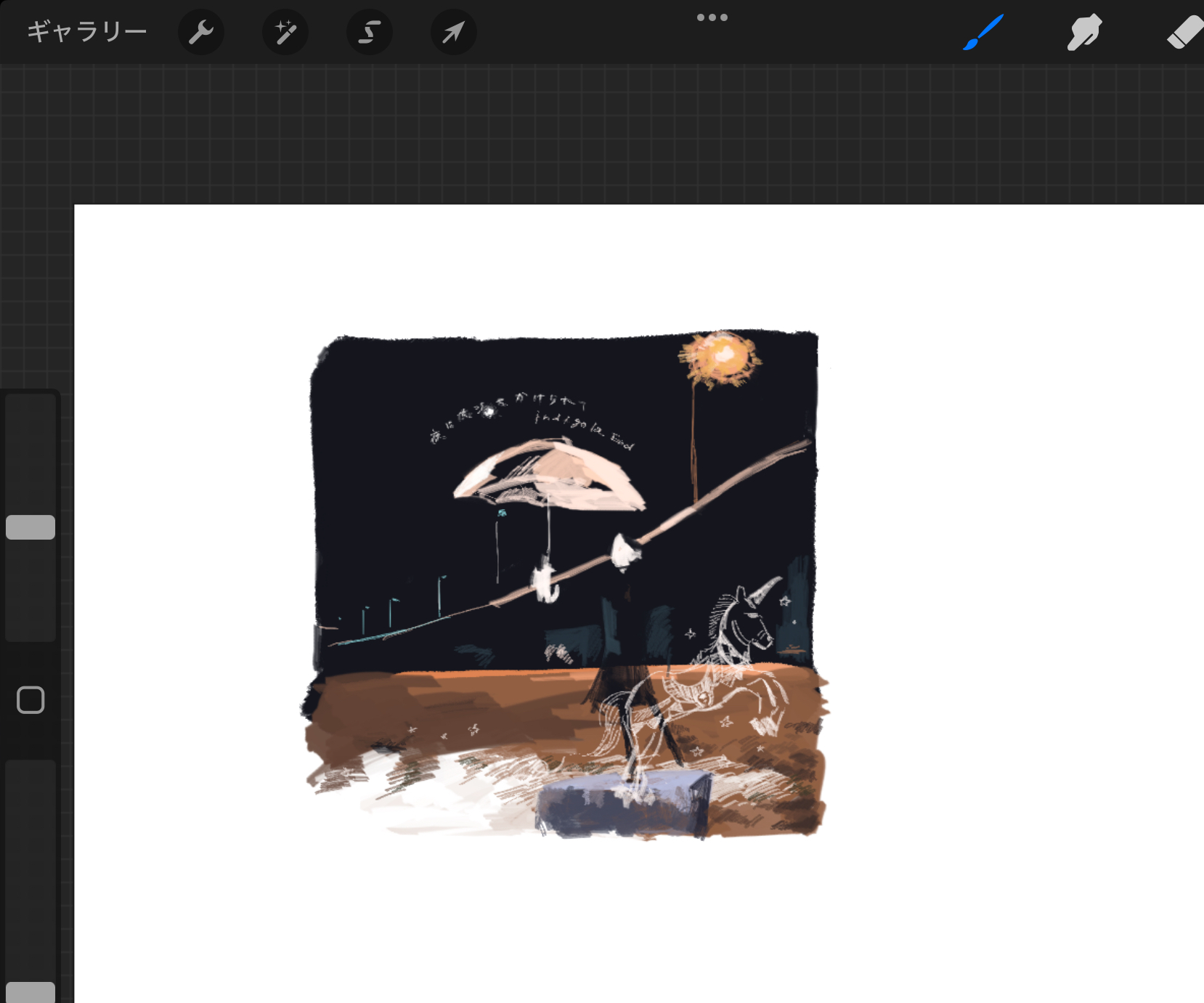1204x1003 pixels.
Task: Return to the ギャラリー gallery
Action: (x=87, y=32)
